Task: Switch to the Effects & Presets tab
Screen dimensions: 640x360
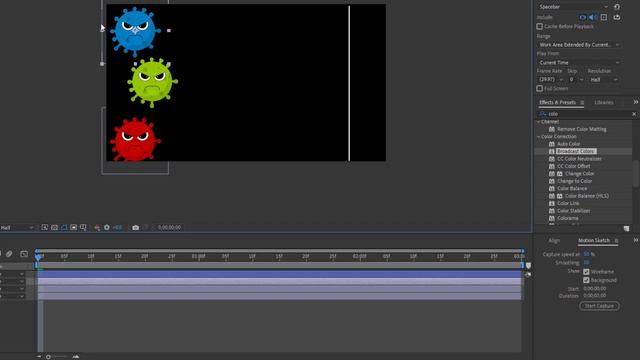Action: click(x=557, y=102)
